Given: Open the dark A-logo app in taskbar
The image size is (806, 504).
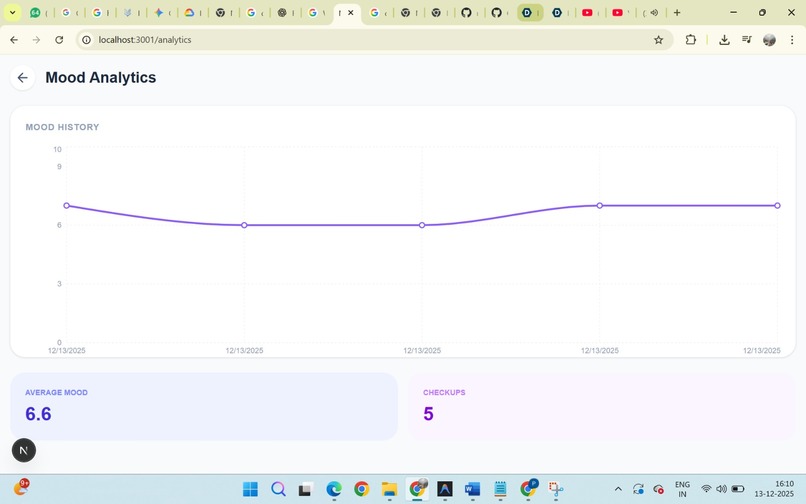Looking at the screenshot, I should coord(445,489).
